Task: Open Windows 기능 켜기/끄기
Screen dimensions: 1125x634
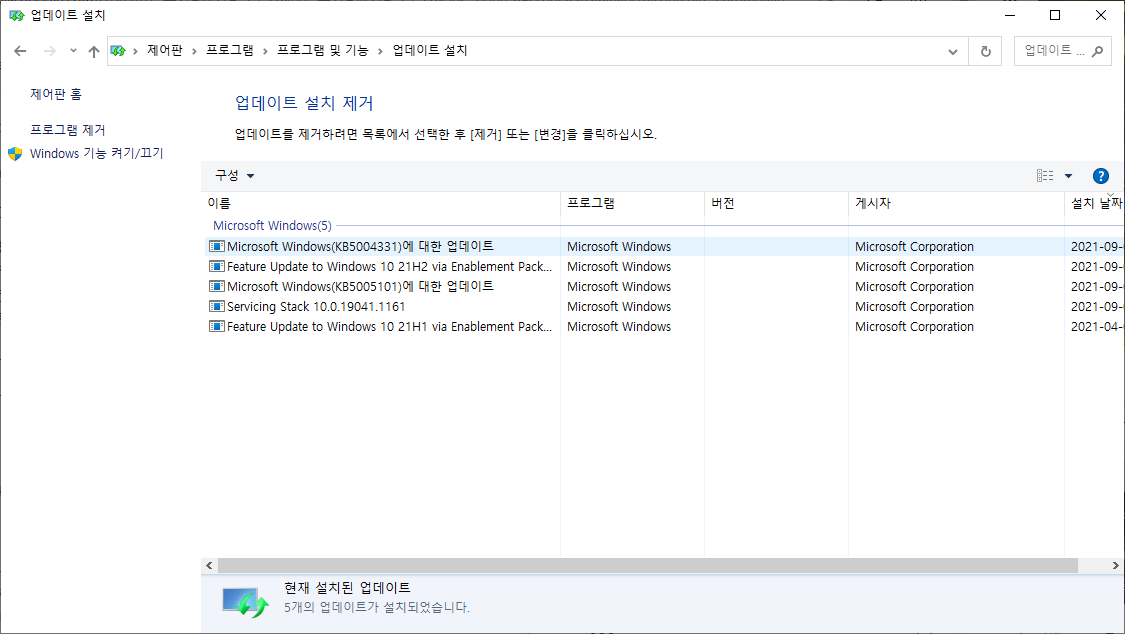Action: (97, 153)
